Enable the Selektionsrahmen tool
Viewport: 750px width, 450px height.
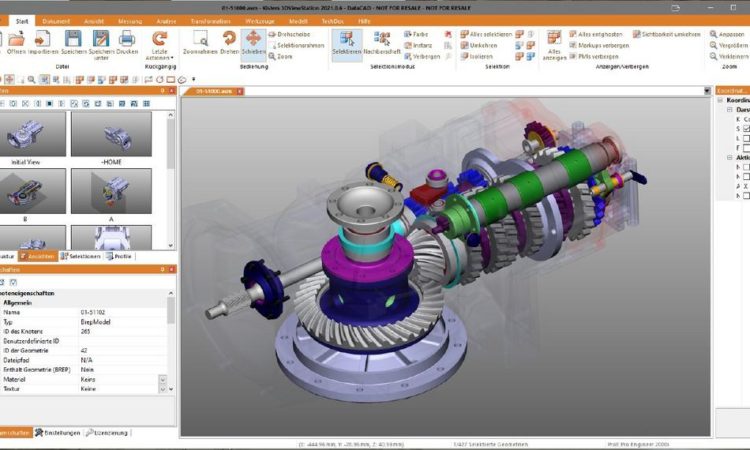(297, 45)
